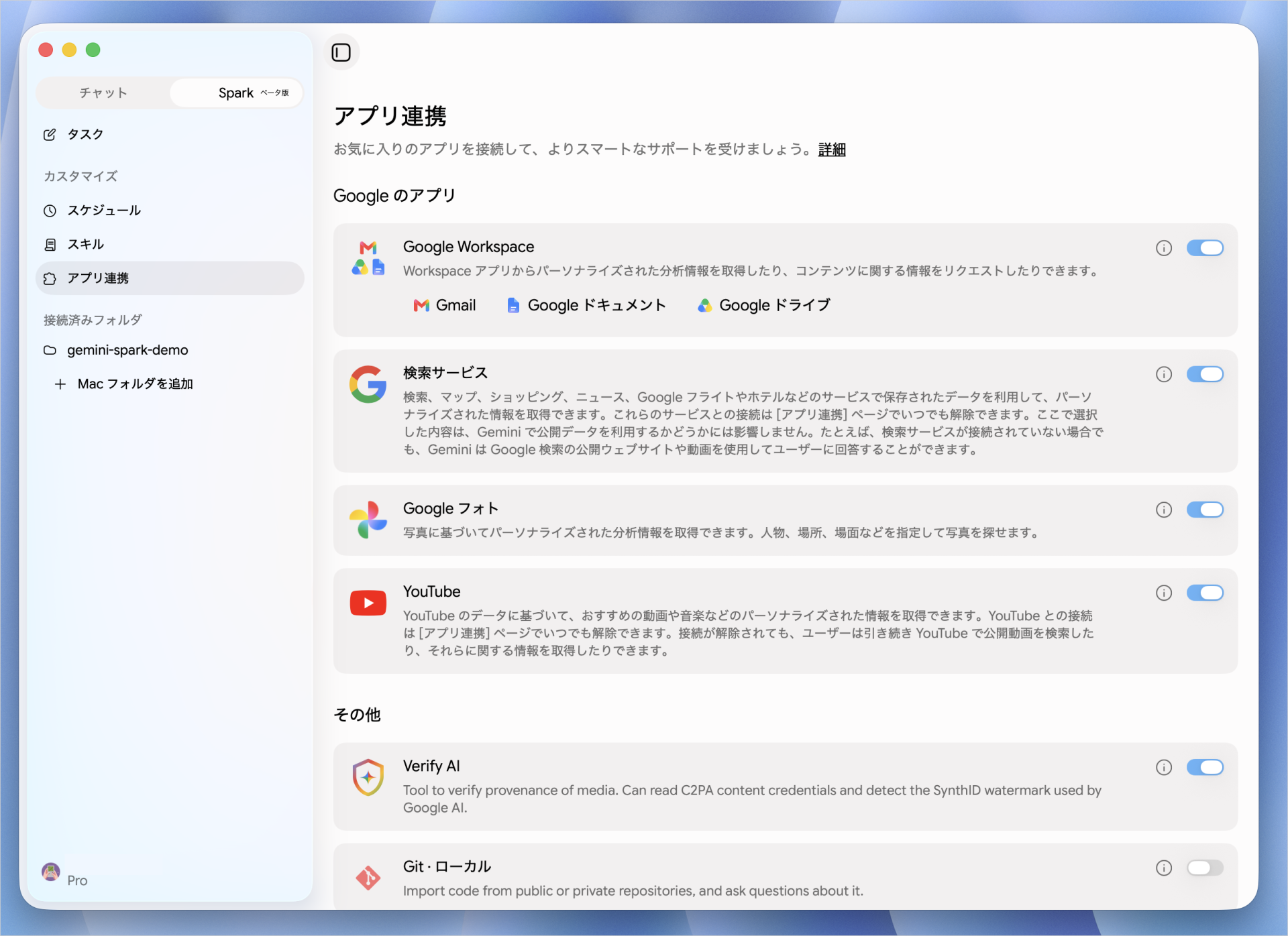This screenshot has width=1288, height=936.
Task: Click the Verify AI shield icon
Action: pyautogui.click(x=368, y=777)
